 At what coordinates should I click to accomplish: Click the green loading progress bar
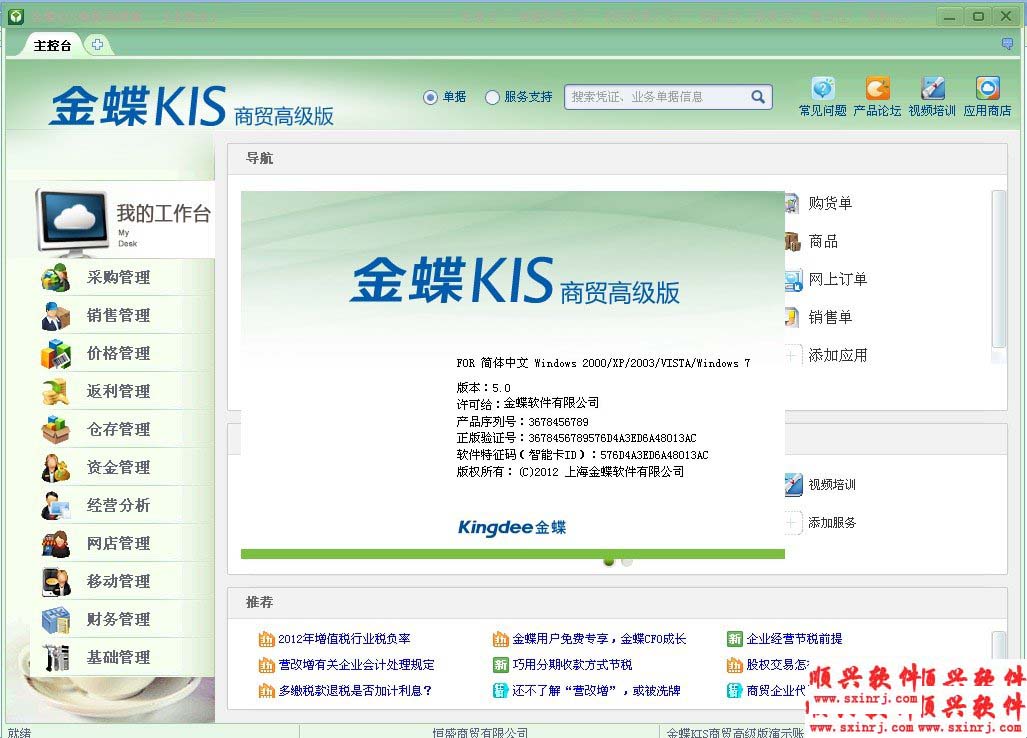(511, 552)
